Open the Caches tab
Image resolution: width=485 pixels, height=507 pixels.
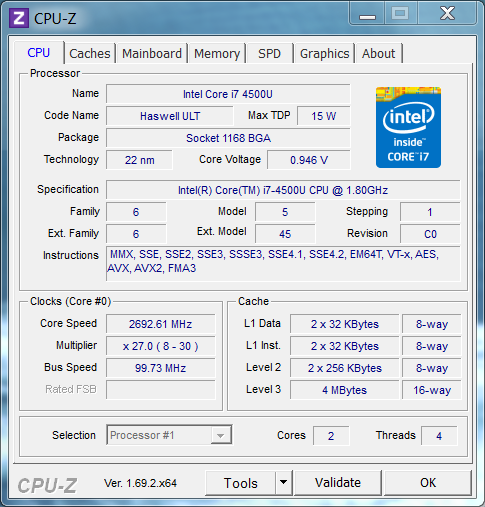point(90,53)
